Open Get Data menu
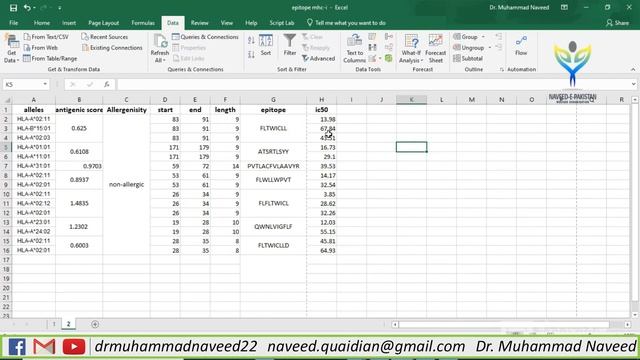Viewport: 640px width, 360px height. 11,49
